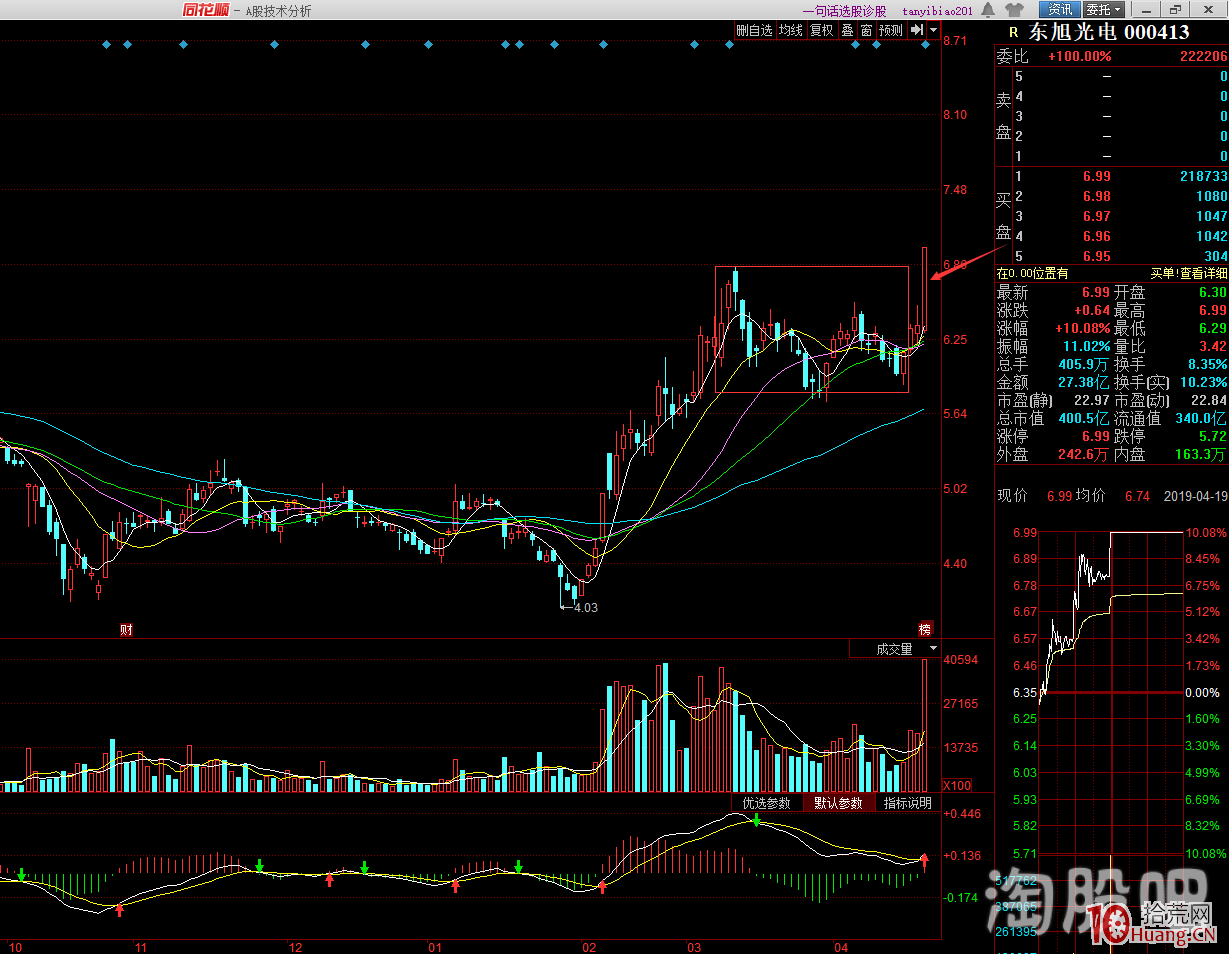The image size is (1229, 954).
Task: Click the tallest latest volume bar
Action: click(925, 725)
